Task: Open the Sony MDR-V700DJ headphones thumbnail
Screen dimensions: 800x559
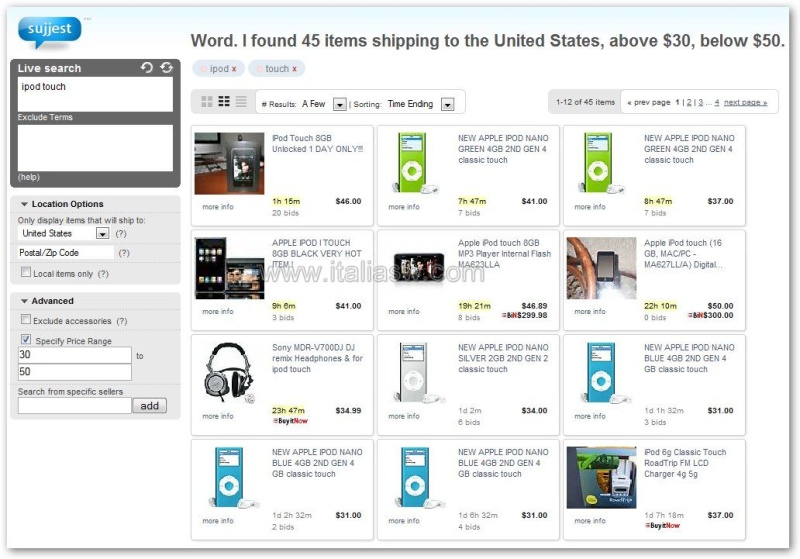Action: click(x=229, y=373)
